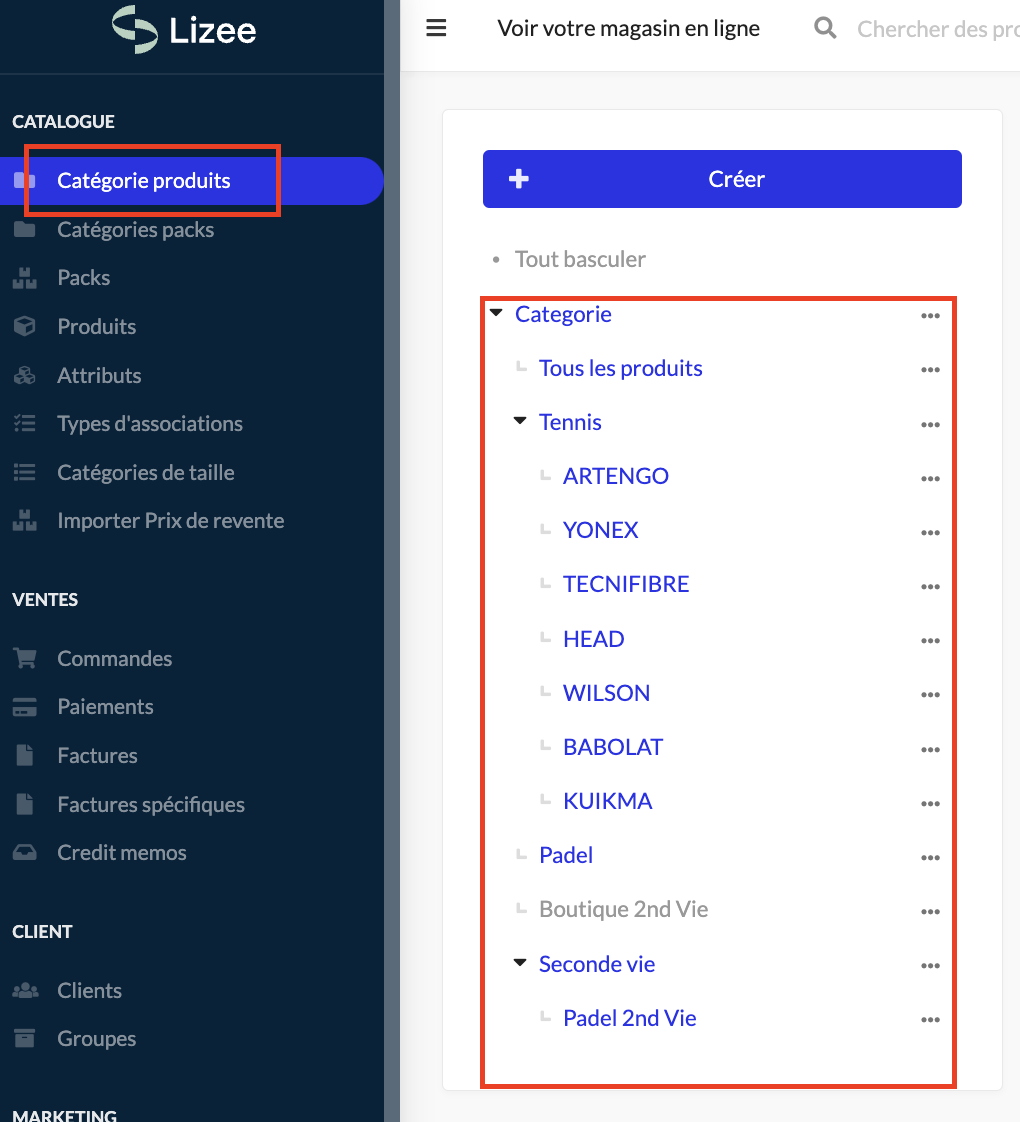1020x1122 pixels.
Task: Open Paiements page
Action: pos(105,707)
